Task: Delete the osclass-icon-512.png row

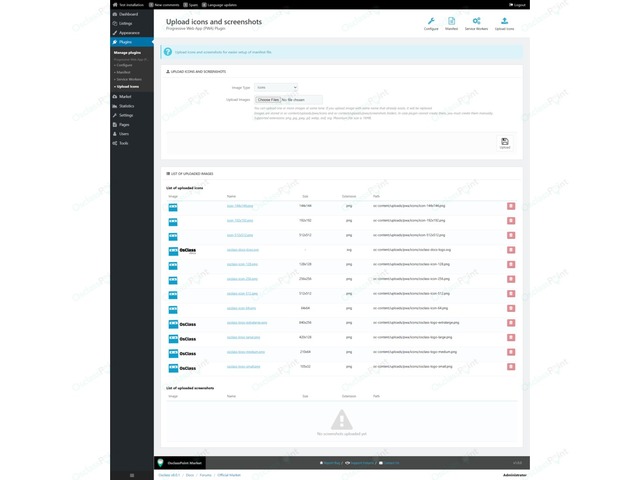Action: click(x=511, y=294)
